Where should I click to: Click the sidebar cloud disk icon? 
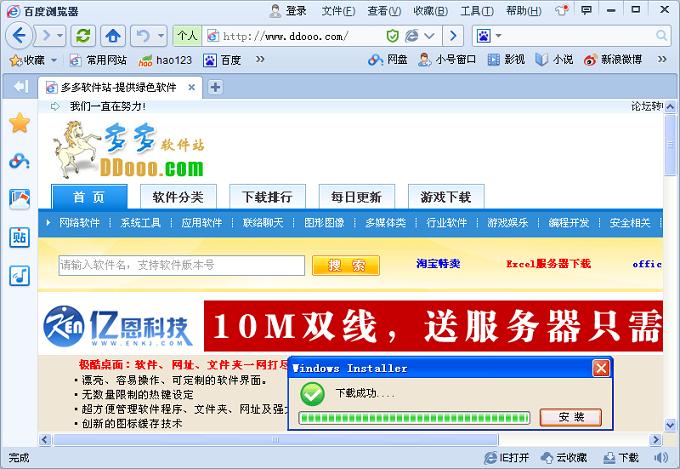pyautogui.click(x=20, y=161)
